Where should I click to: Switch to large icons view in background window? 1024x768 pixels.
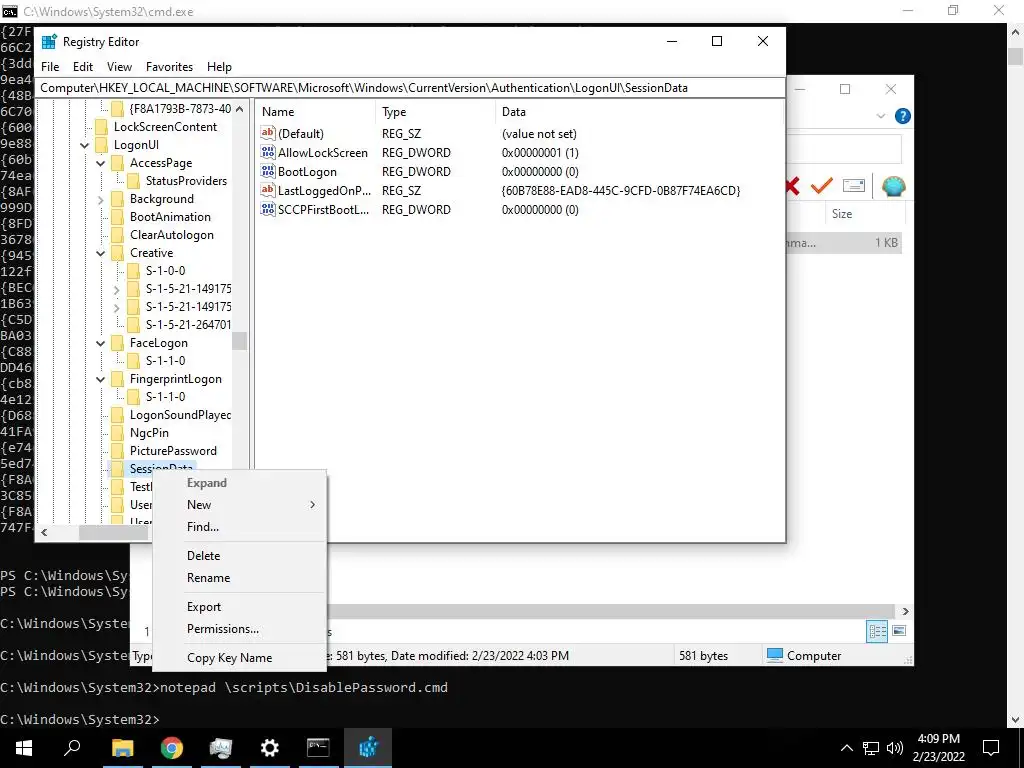899,632
